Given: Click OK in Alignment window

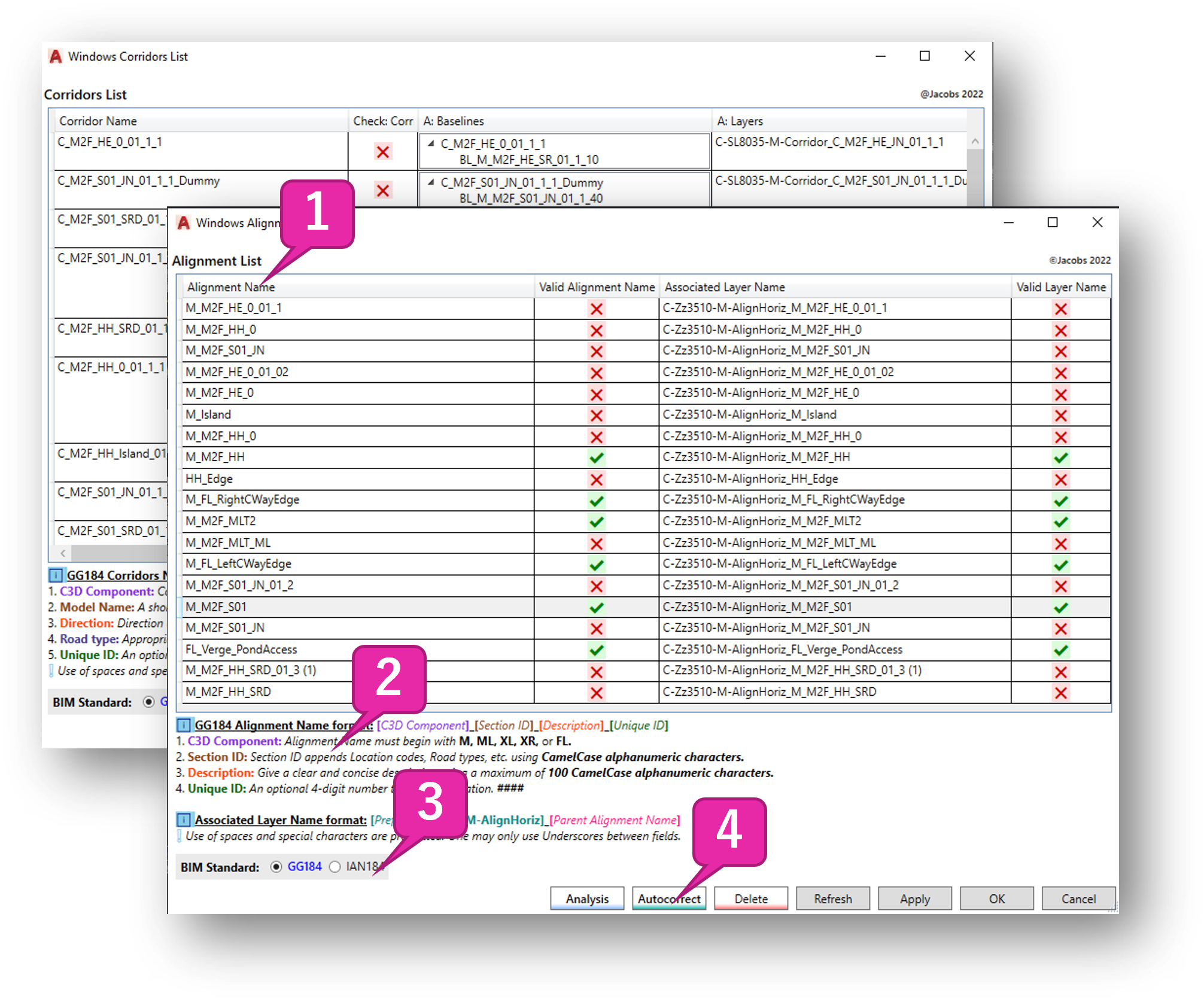Looking at the screenshot, I should 996,899.
